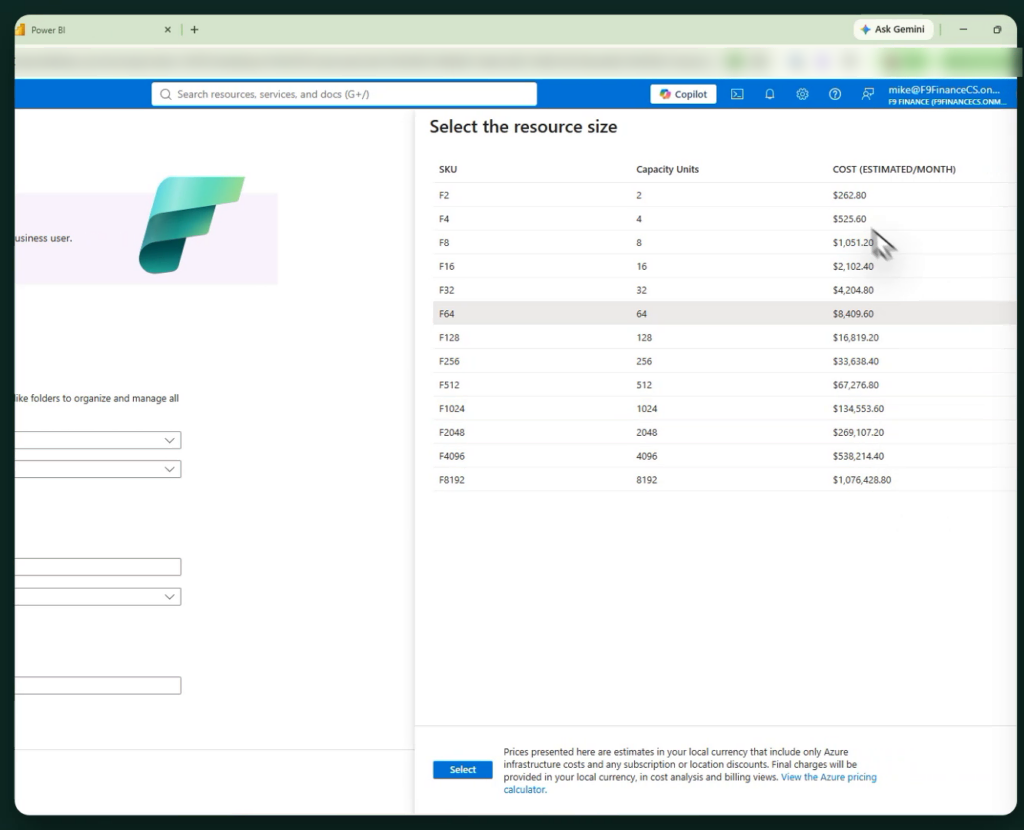1024x830 pixels.
Task: Click the text field above the lowest dropdown
Action: [98, 567]
